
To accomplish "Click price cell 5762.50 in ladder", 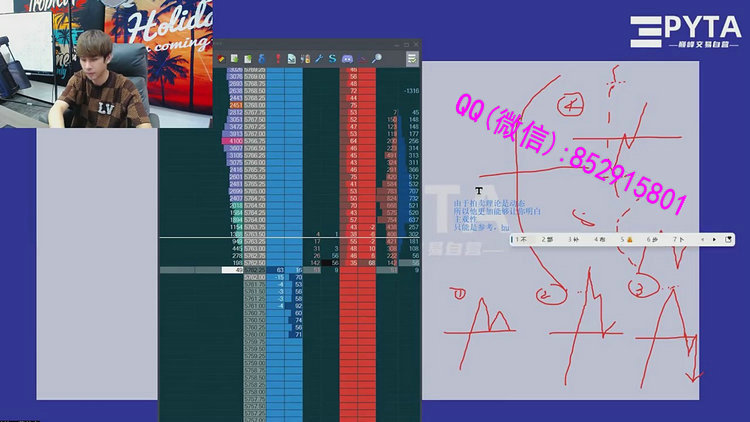I will pos(255,263).
